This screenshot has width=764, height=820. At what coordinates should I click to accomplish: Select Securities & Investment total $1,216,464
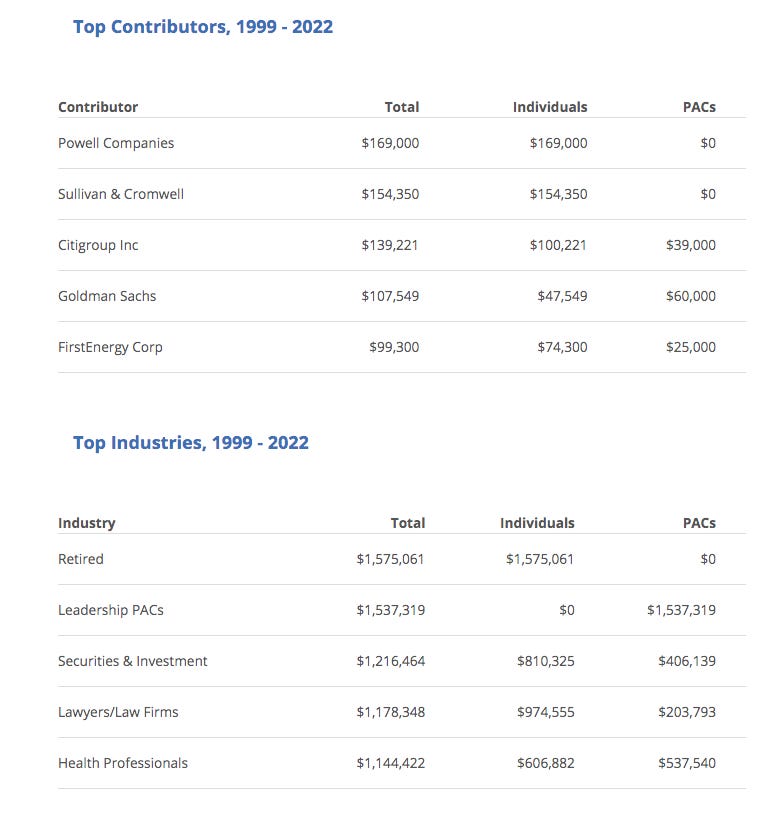pos(391,661)
